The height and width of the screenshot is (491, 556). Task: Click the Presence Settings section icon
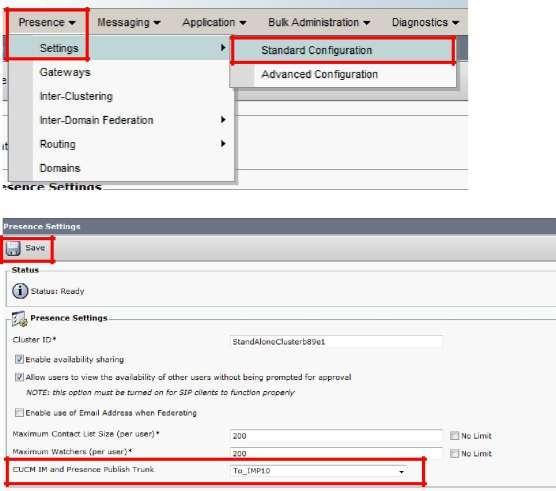coord(19,318)
